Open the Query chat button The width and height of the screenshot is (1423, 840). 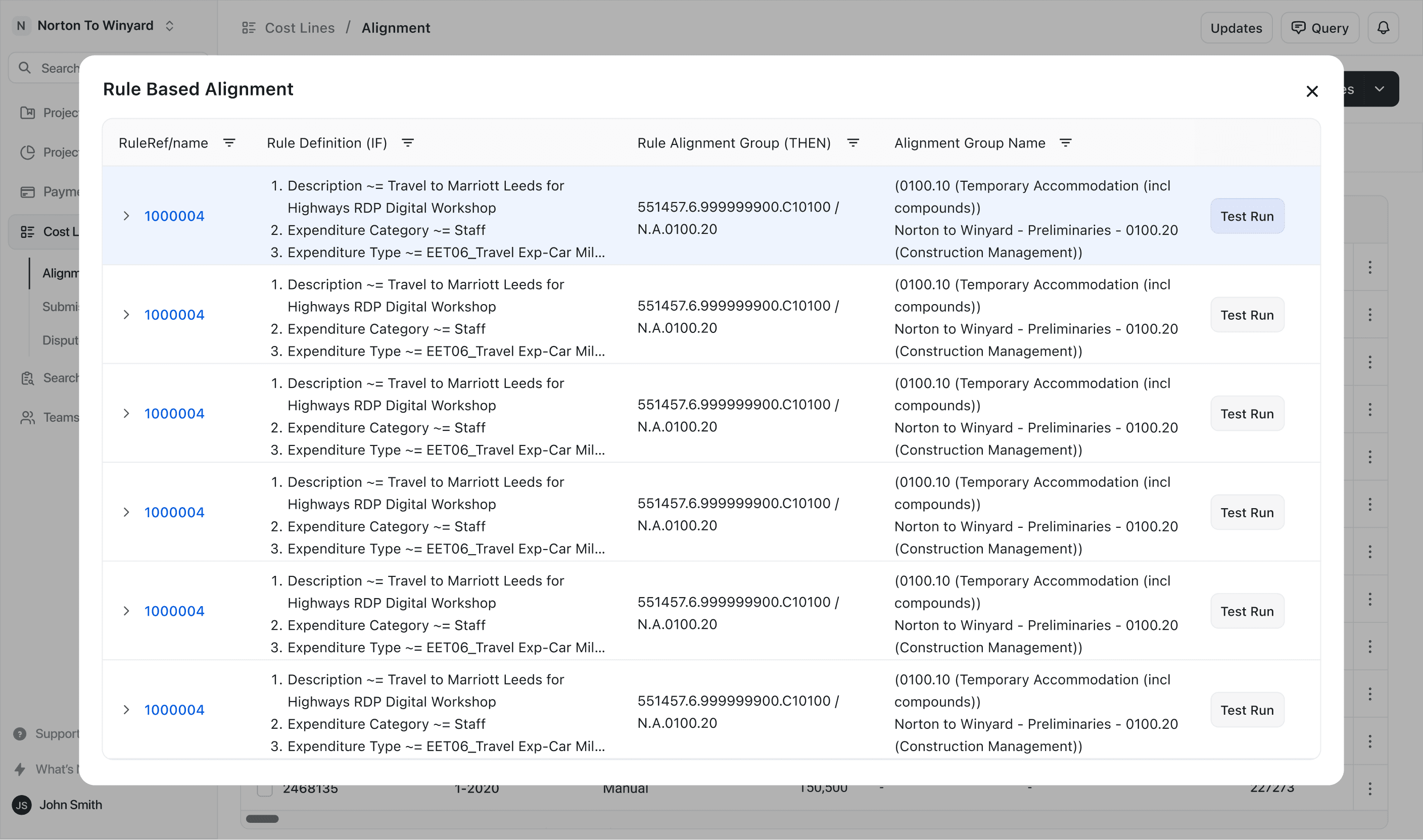pyautogui.click(x=1319, y=28)
